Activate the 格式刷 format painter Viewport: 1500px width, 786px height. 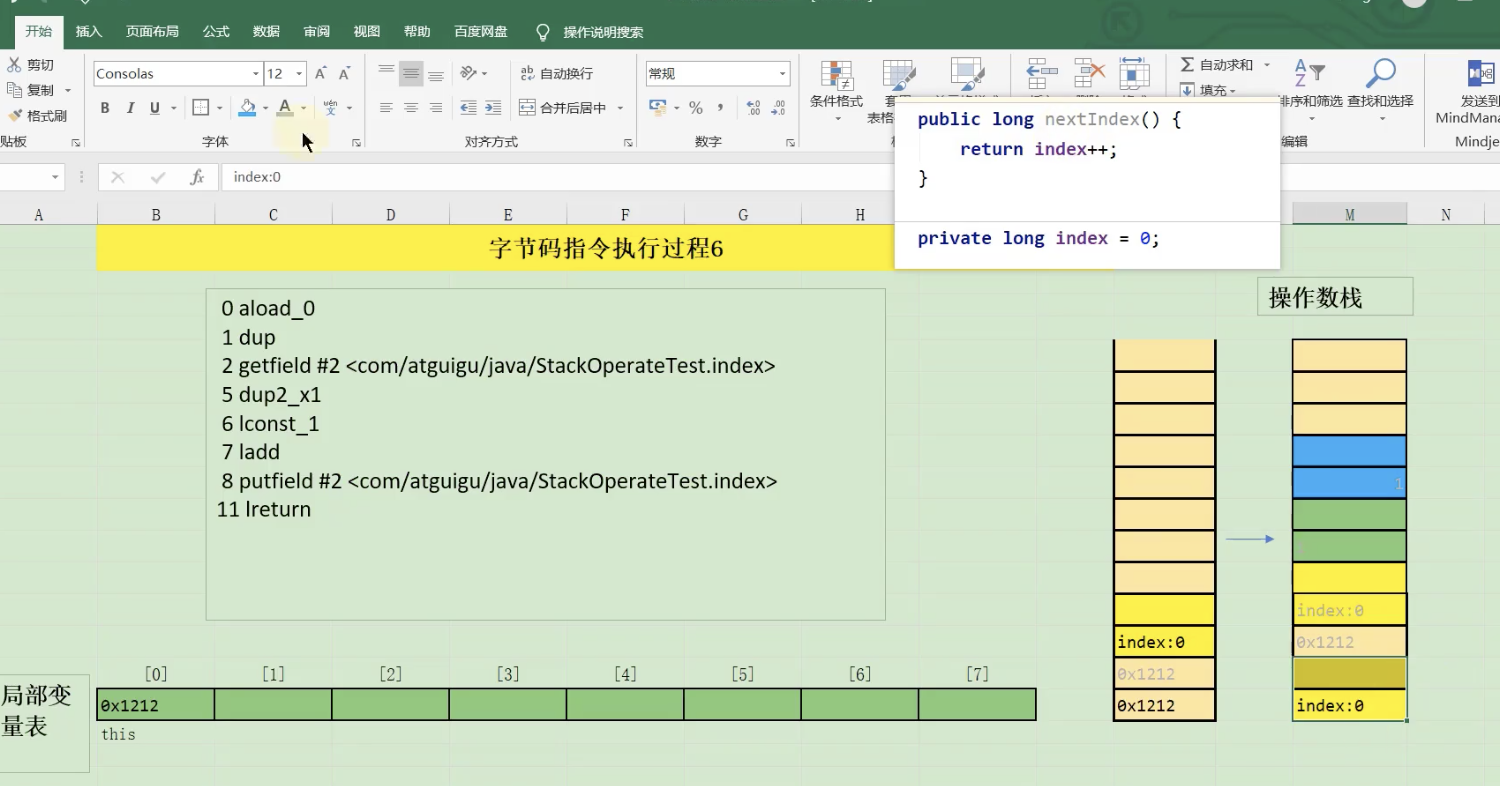[37, 116]
